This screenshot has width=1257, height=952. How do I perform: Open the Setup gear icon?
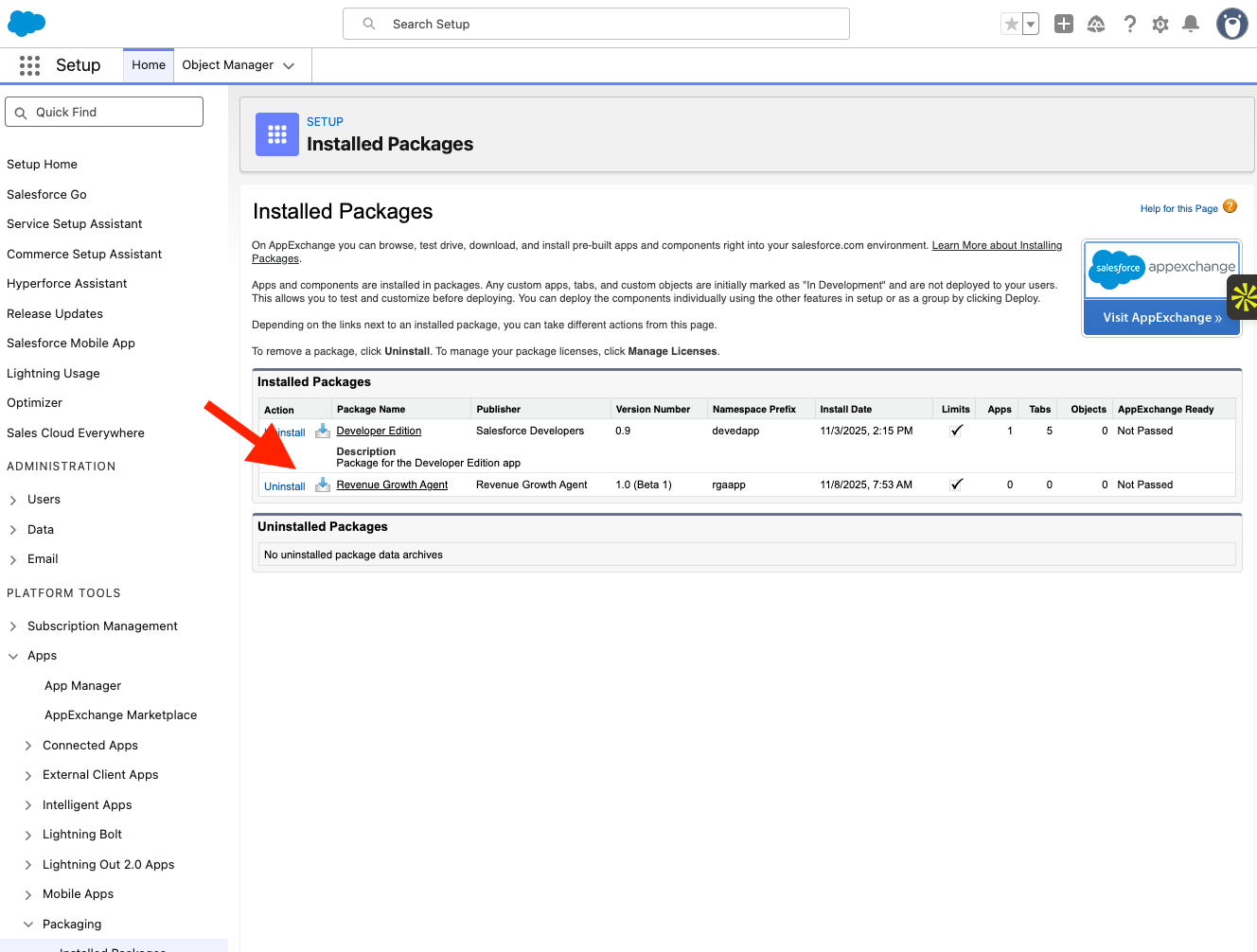[1160, 24]
